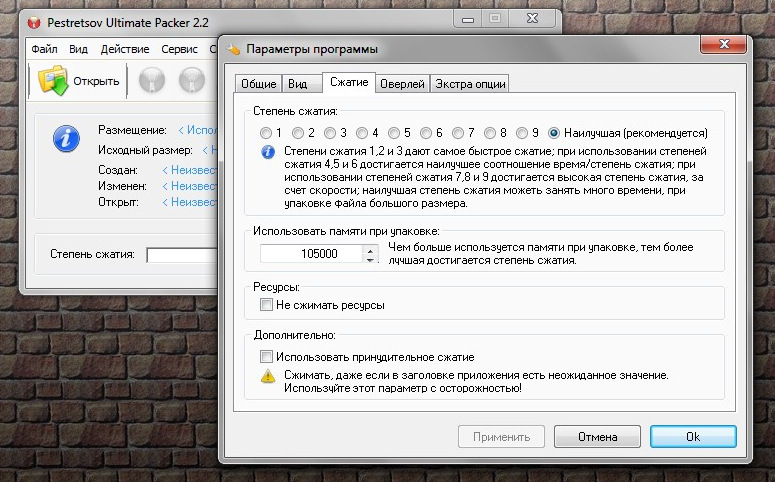Click the blue info icon in main window
775x482 pixels.
(x=66, y=138)
